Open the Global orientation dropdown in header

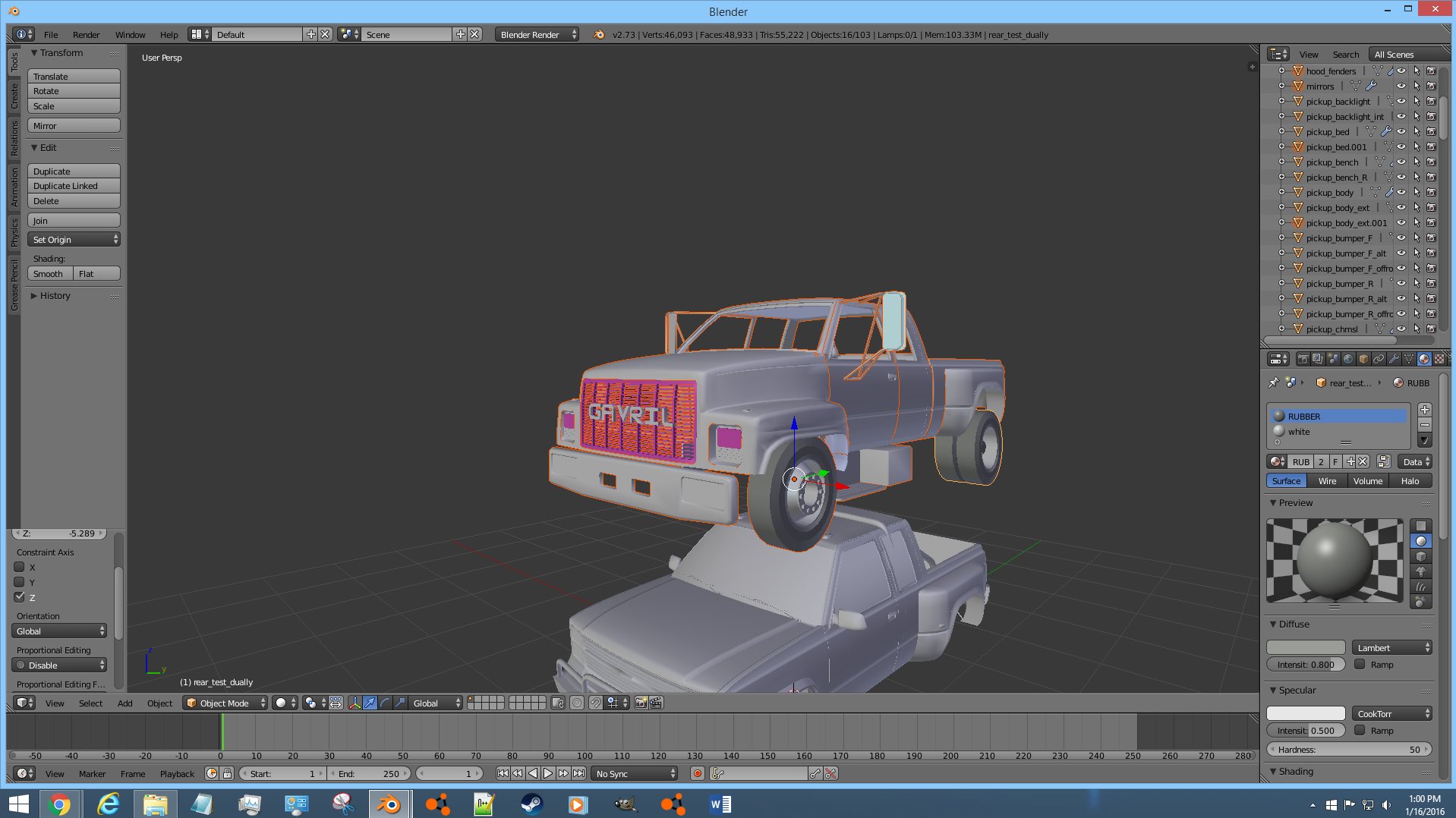pos(436,703)
